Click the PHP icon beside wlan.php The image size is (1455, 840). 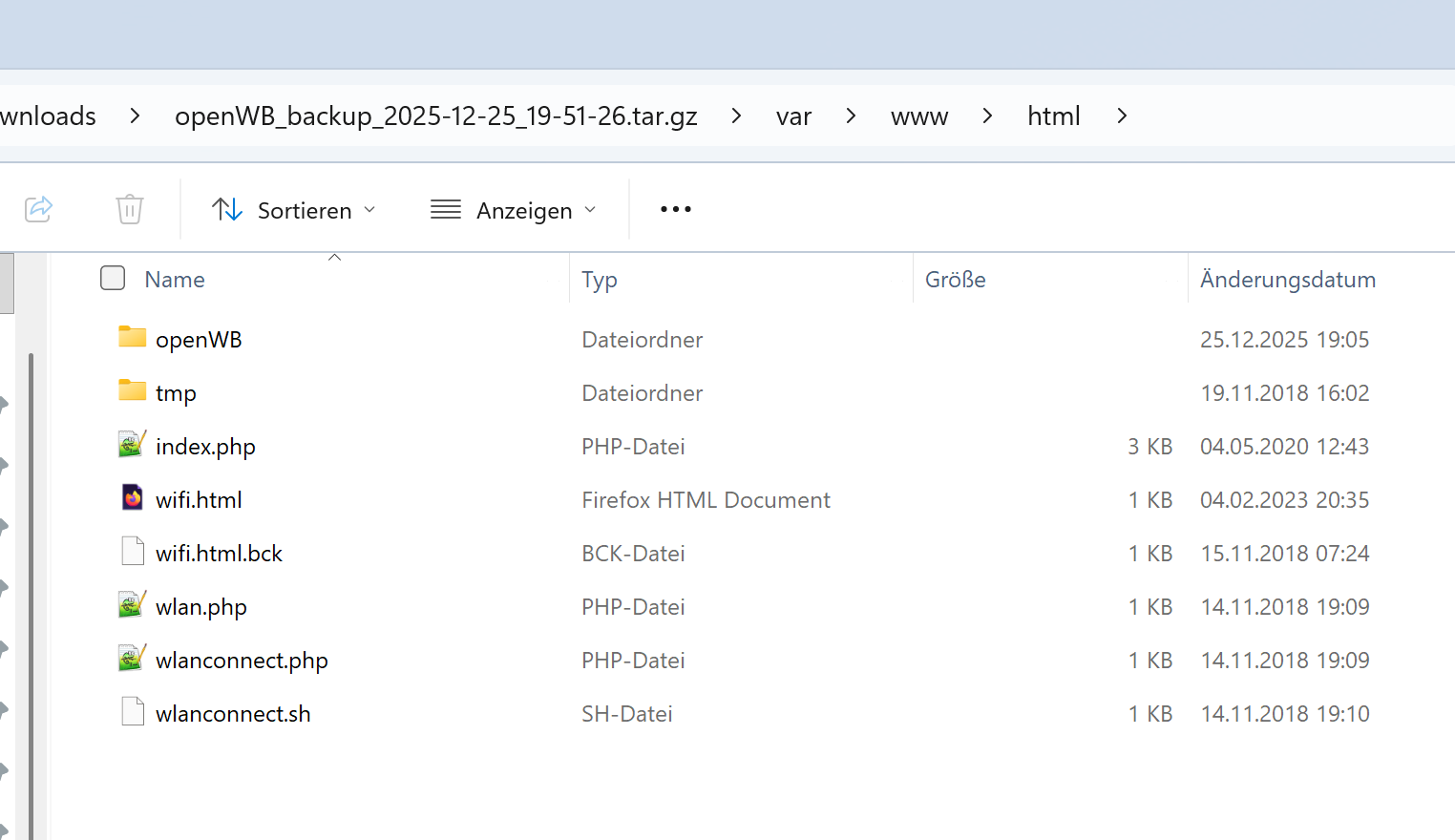[132, 604]
